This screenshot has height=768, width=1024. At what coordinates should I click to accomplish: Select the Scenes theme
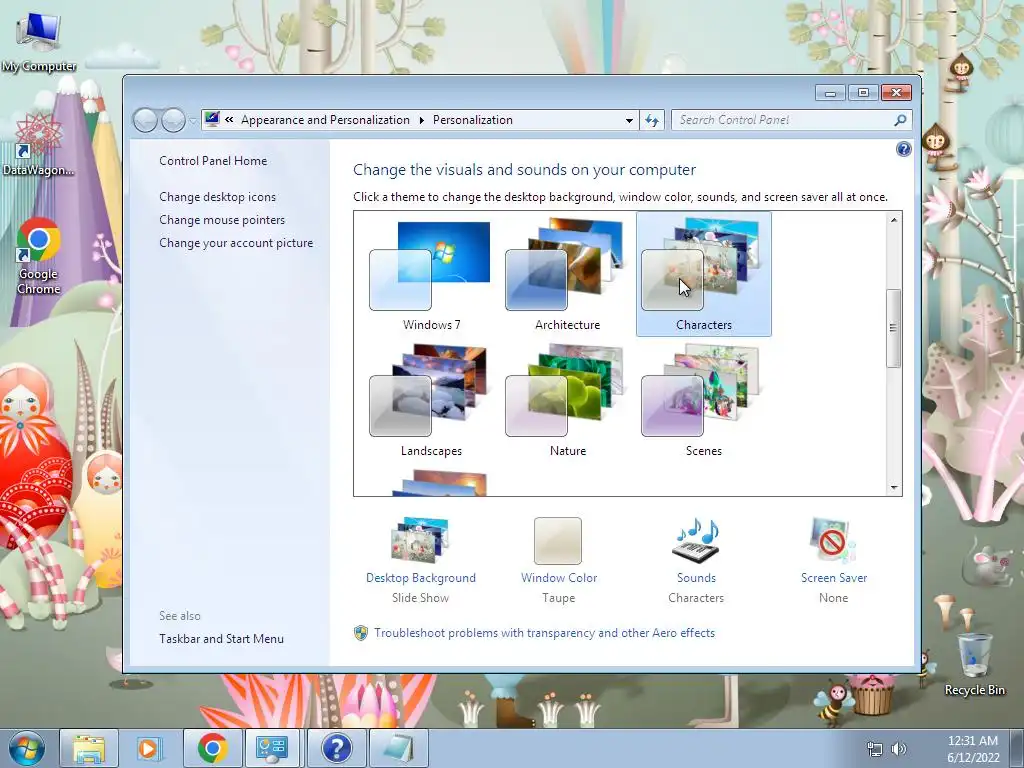pos(703,400)
